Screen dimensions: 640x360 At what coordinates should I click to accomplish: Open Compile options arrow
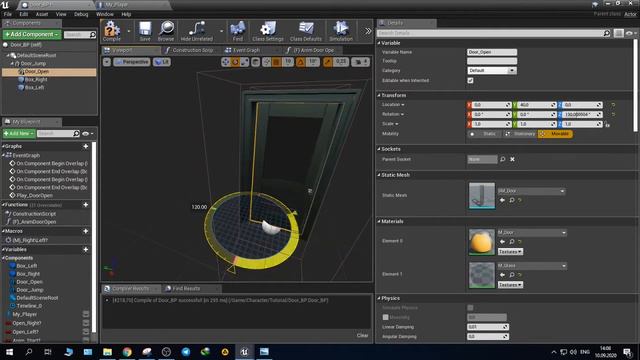(129, 31)
